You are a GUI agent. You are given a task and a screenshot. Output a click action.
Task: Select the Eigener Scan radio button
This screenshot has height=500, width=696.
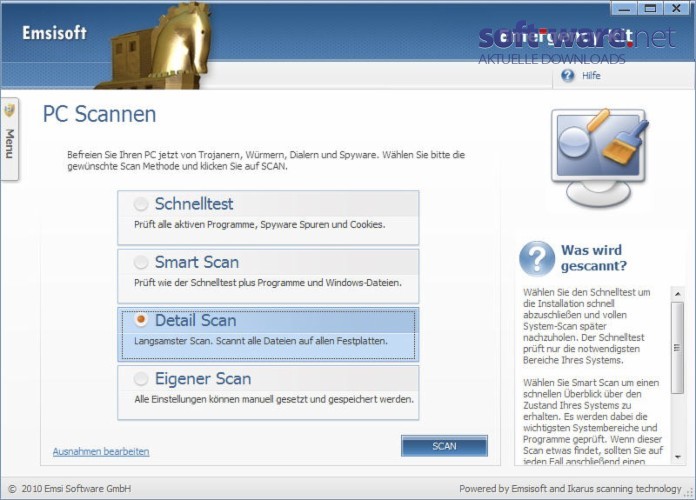(141, 379)
